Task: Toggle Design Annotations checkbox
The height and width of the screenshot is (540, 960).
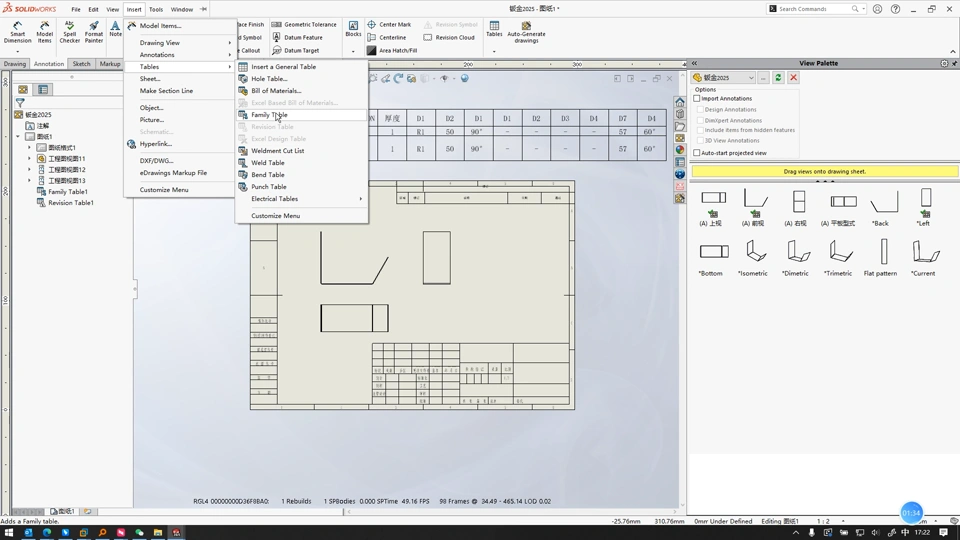Action: 700,109
